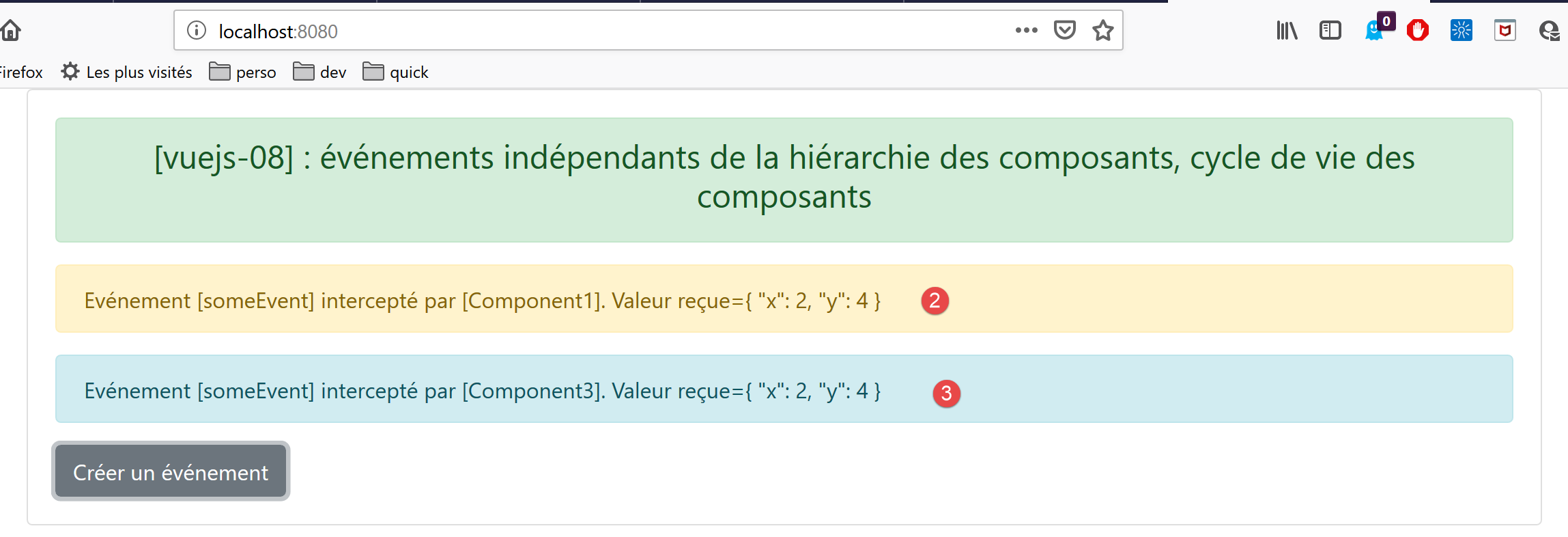Expand the 'perso' bookmarks folder
The height and width of the screenshot is (537, 1568).
pos(242,72)
